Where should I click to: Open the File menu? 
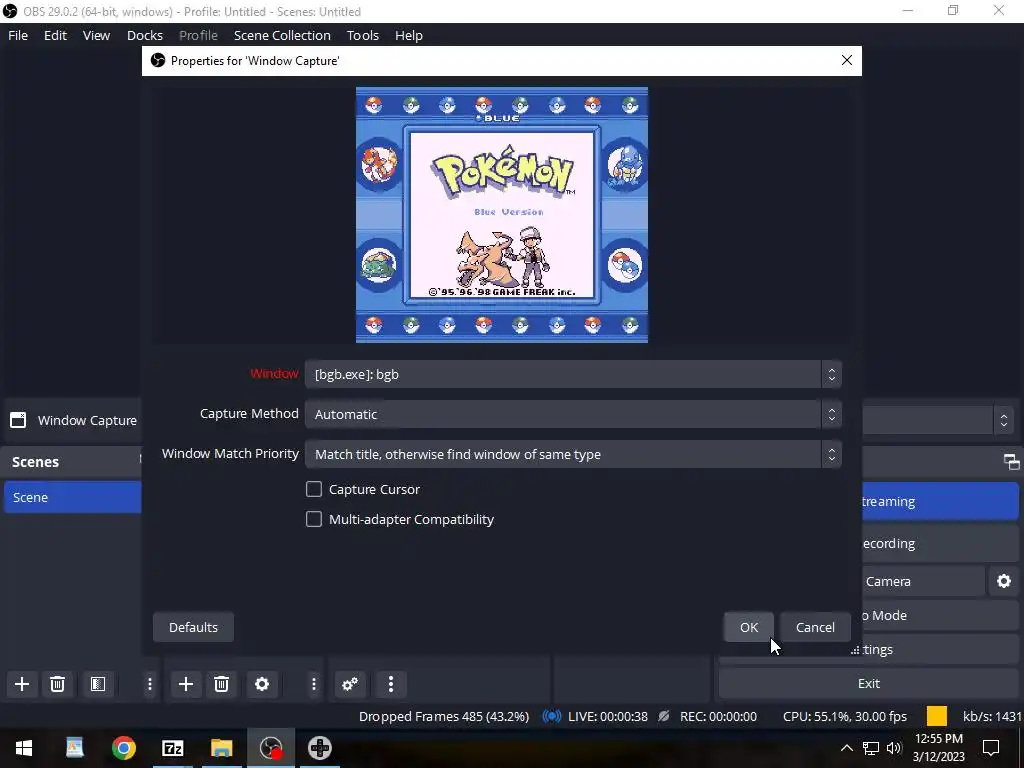pos(18,35)
